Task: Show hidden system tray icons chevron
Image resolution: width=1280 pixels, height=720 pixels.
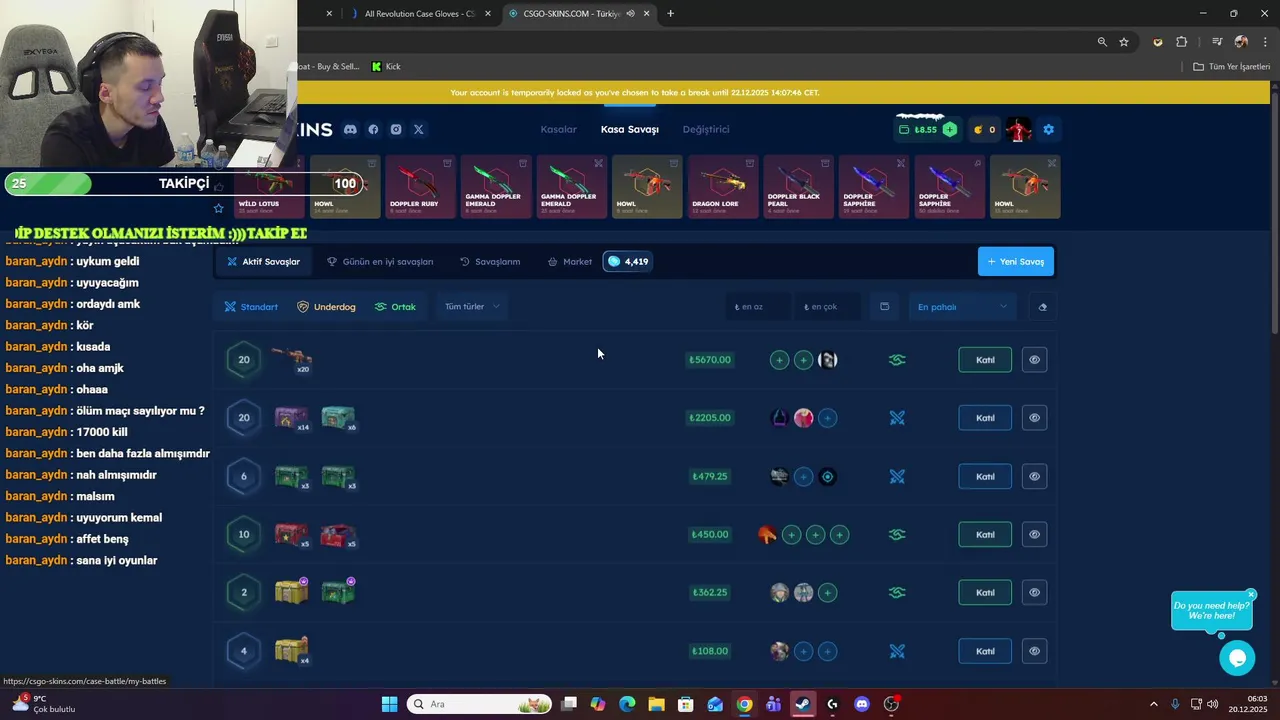Action: (x=1153, y=704)
